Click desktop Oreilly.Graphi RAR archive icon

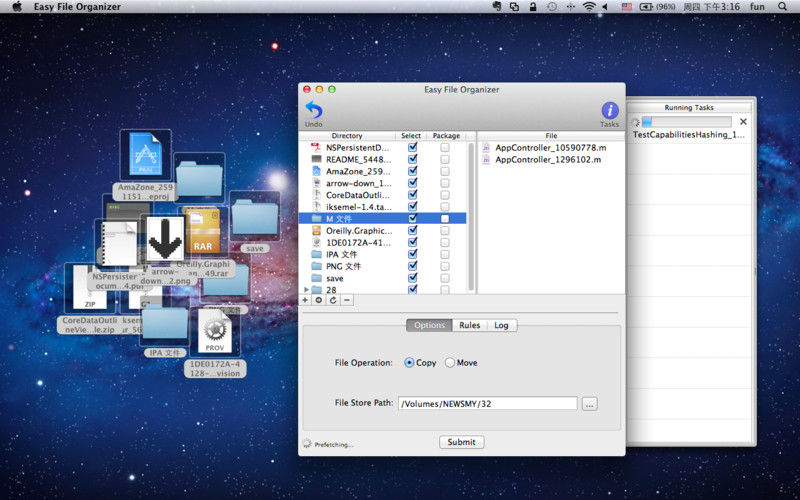click(x=203, y=231)
